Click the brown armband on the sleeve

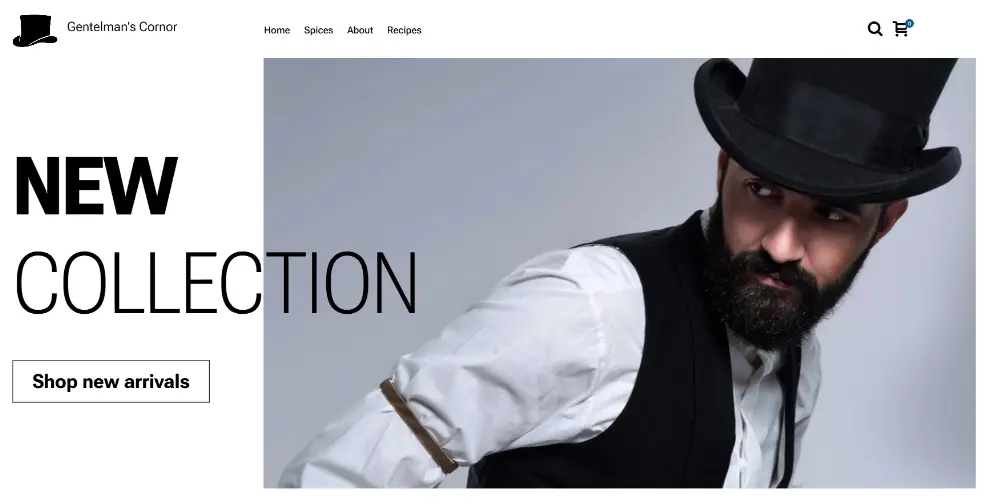tap(419, 425)
